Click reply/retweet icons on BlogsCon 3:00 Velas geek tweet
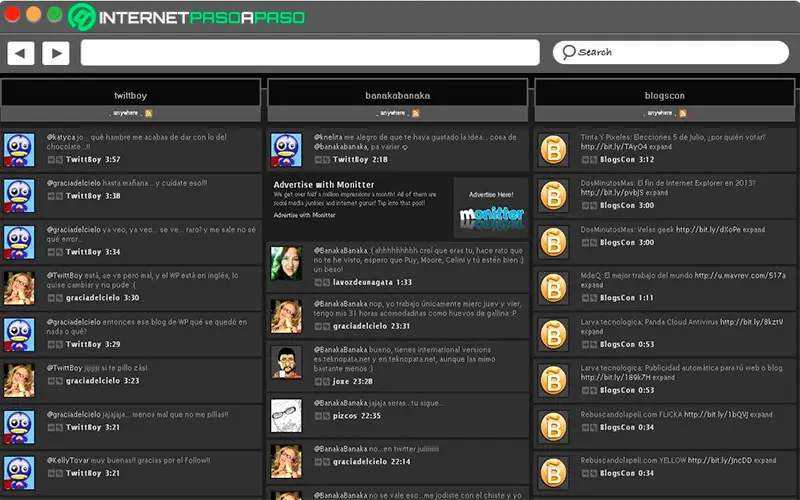This screenshot has width=800, height=500. point(589,243)
